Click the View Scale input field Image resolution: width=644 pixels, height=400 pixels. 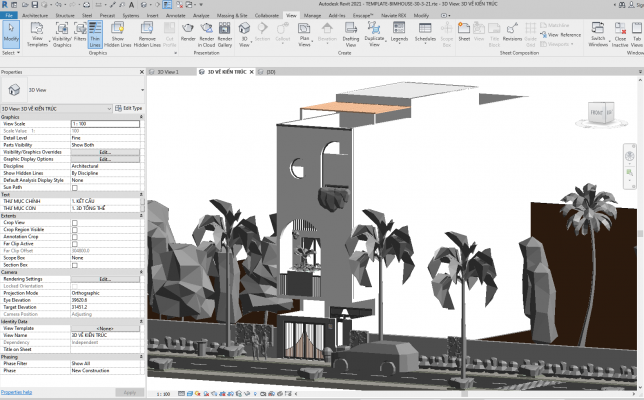(x=104, y=124)
